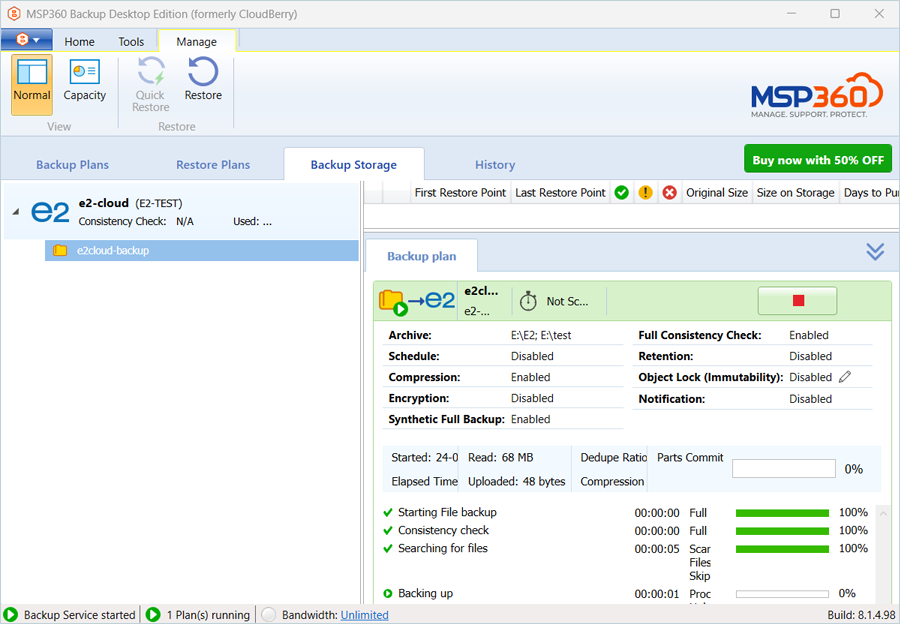Image resolution: width=900 pixels, height=624 pixels.
Task: Click the schedule stopwatch icon
Action: (x=528, y=301)
